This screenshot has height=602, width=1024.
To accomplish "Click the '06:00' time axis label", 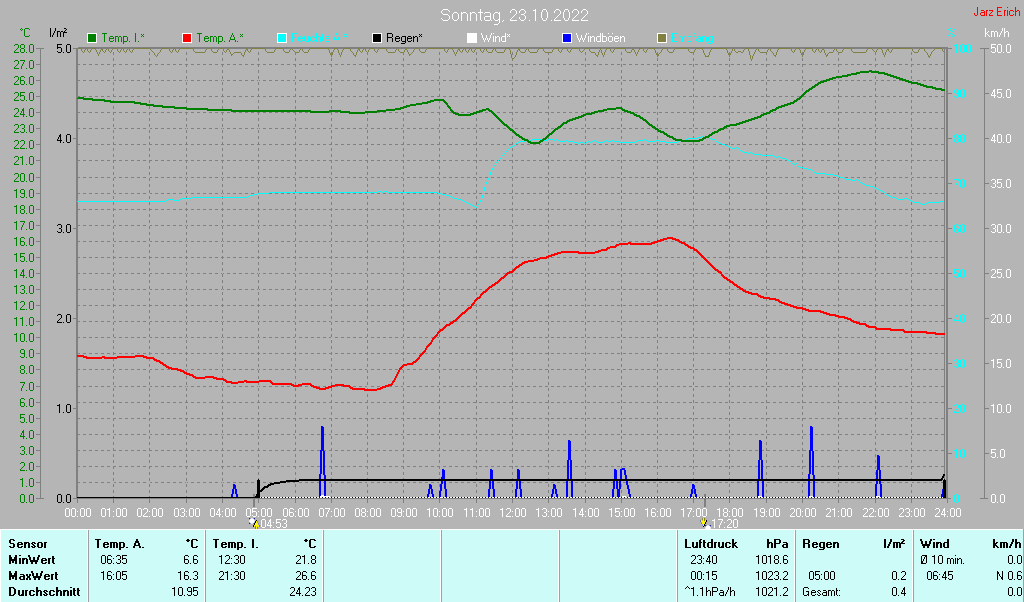I will [x=295, y=513].
